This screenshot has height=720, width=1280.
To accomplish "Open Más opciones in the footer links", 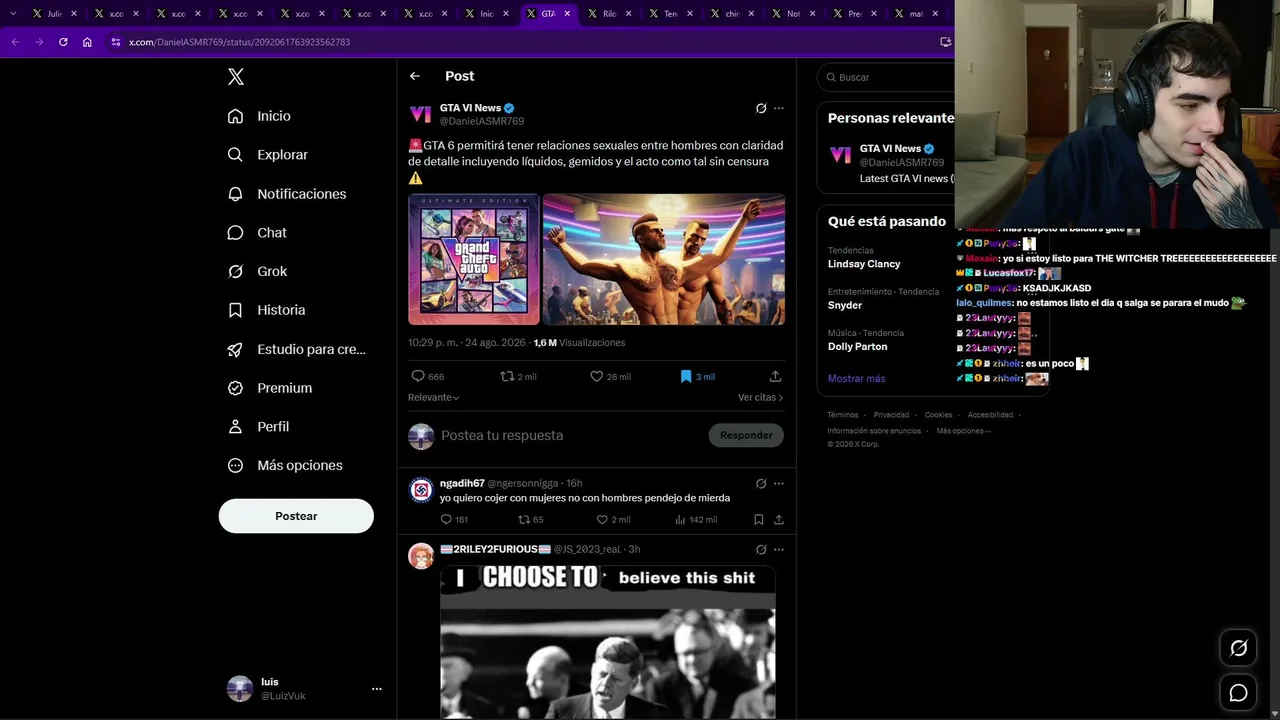I will coord(964,431).
